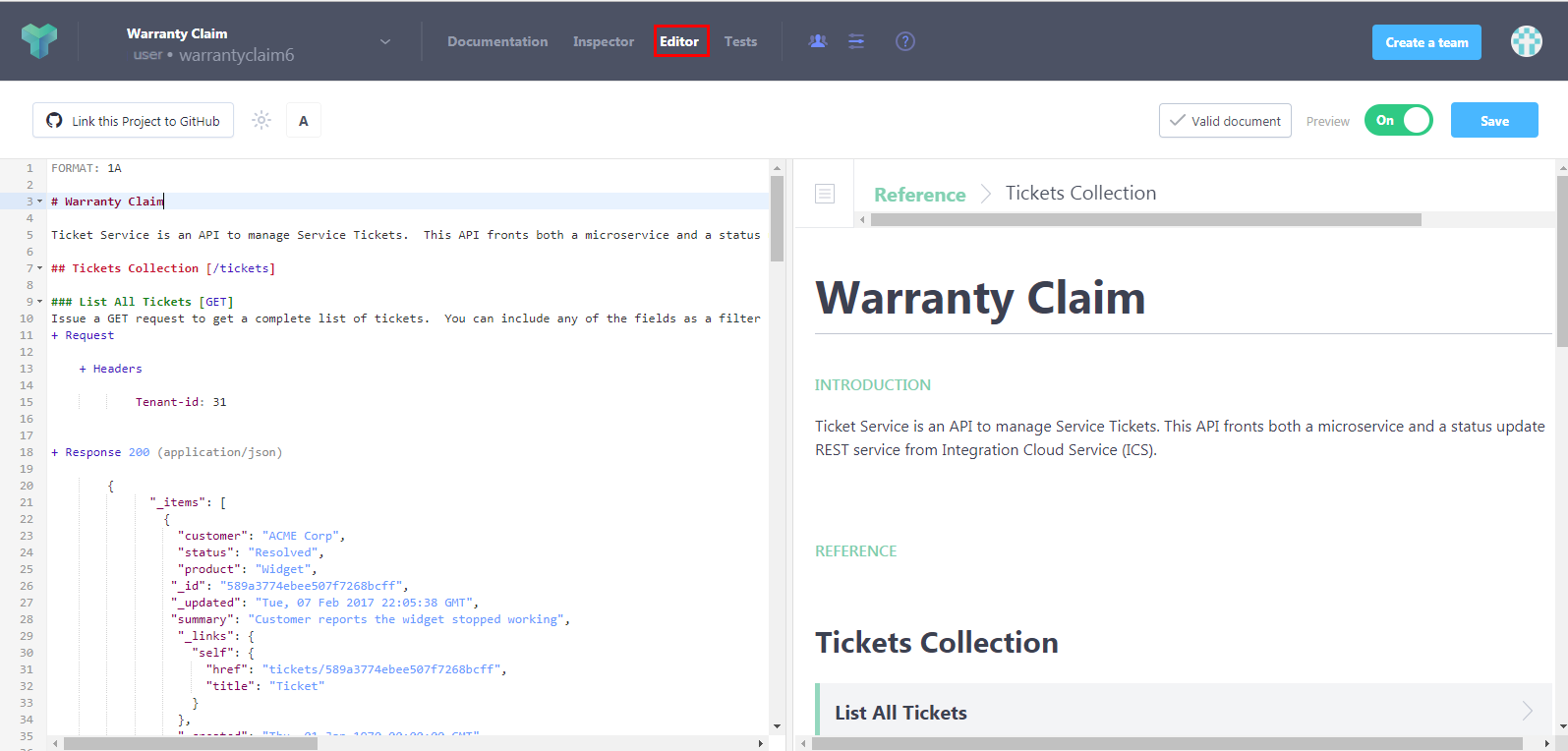Viewport: 1568px width, 751px height.
Task: Open the help question mark icon
Action: click(x=905, y=41)
